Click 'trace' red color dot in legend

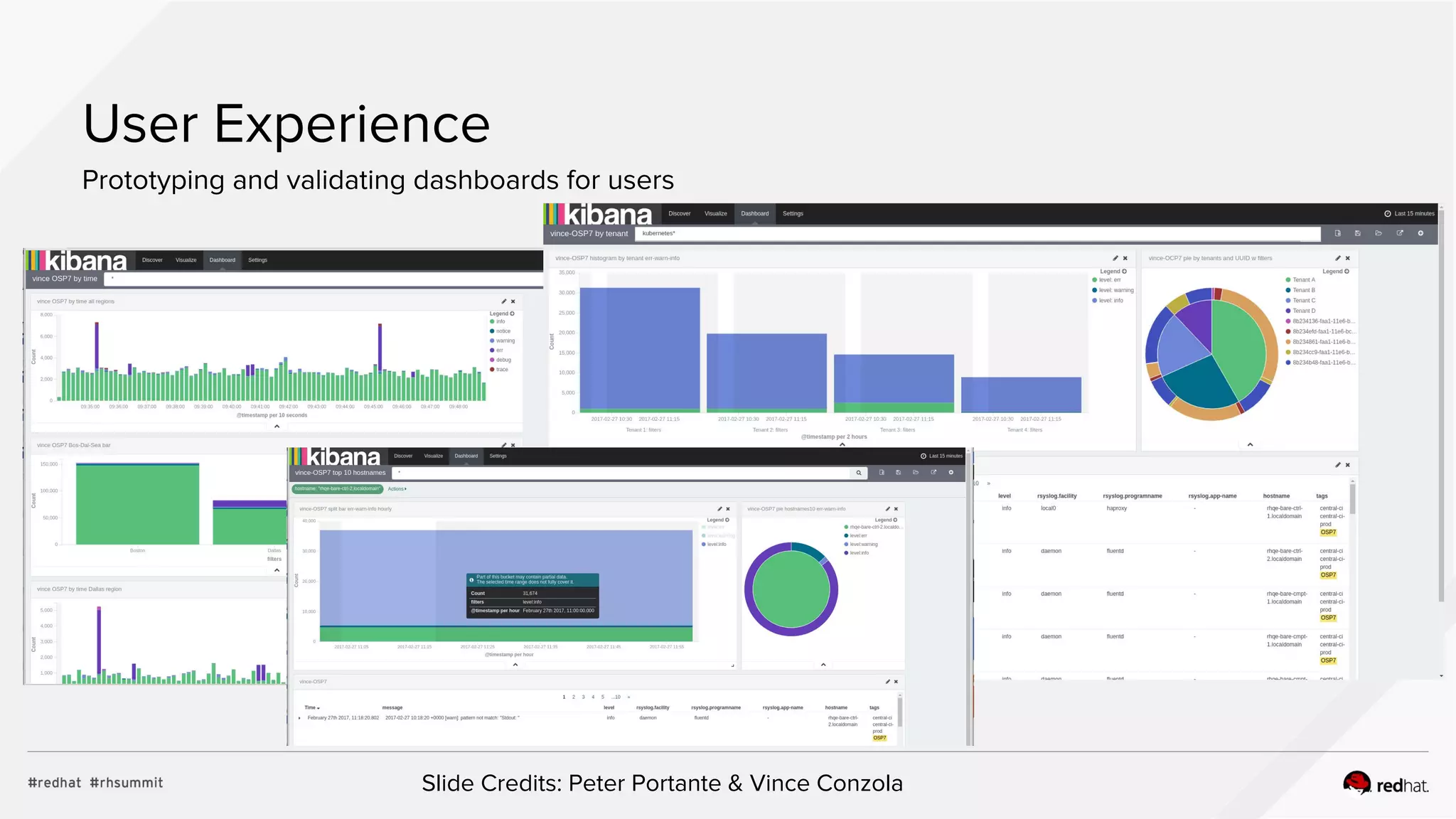(492, 370)
